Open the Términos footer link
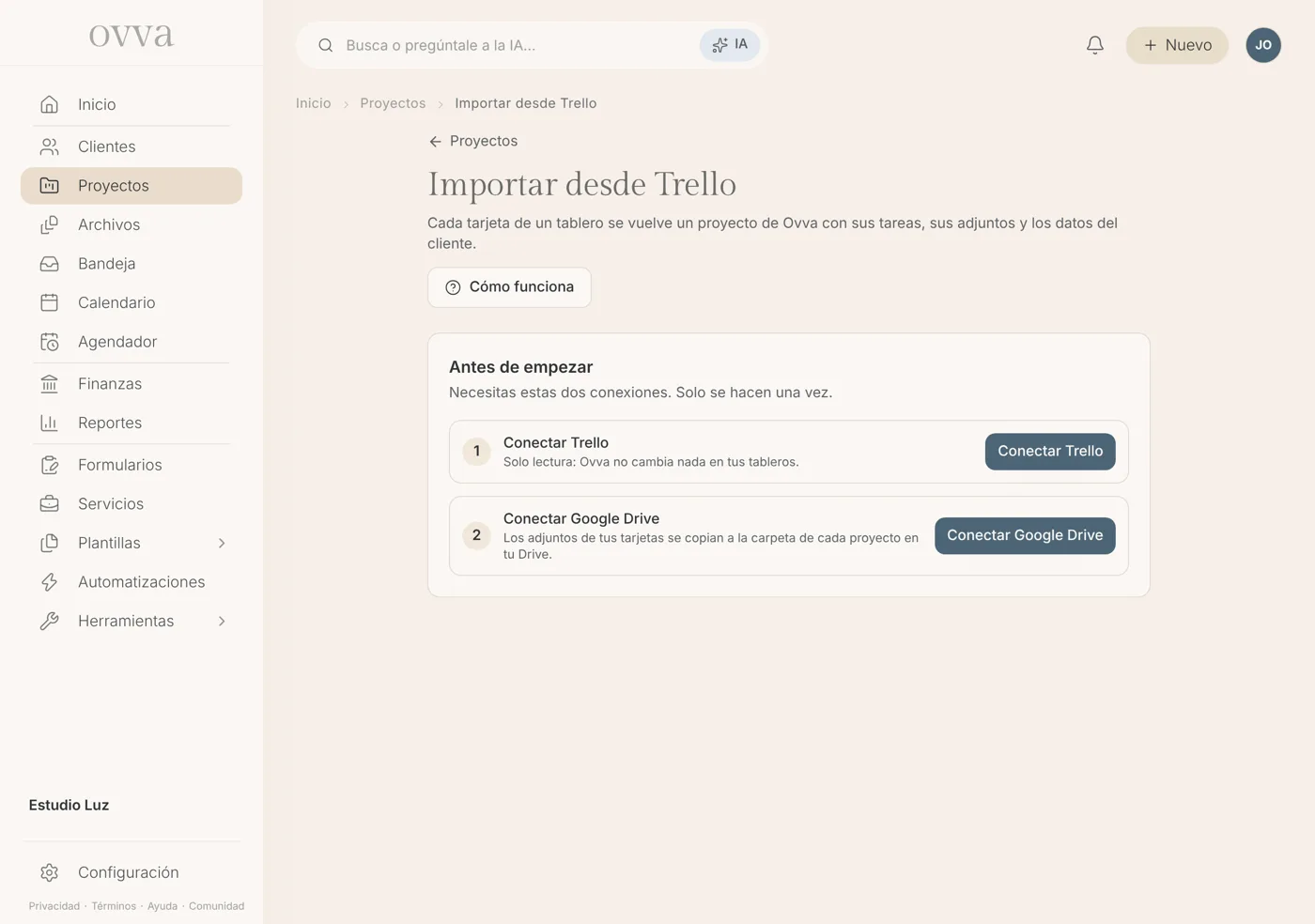 click(114, 906)
